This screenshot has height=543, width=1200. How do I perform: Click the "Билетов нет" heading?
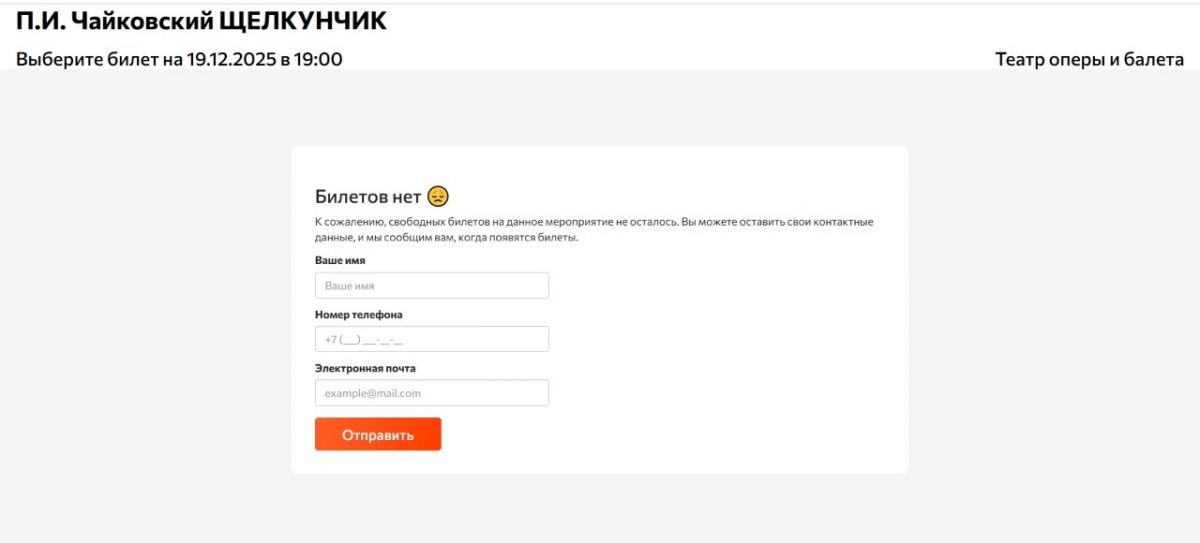tap(368, 197)
